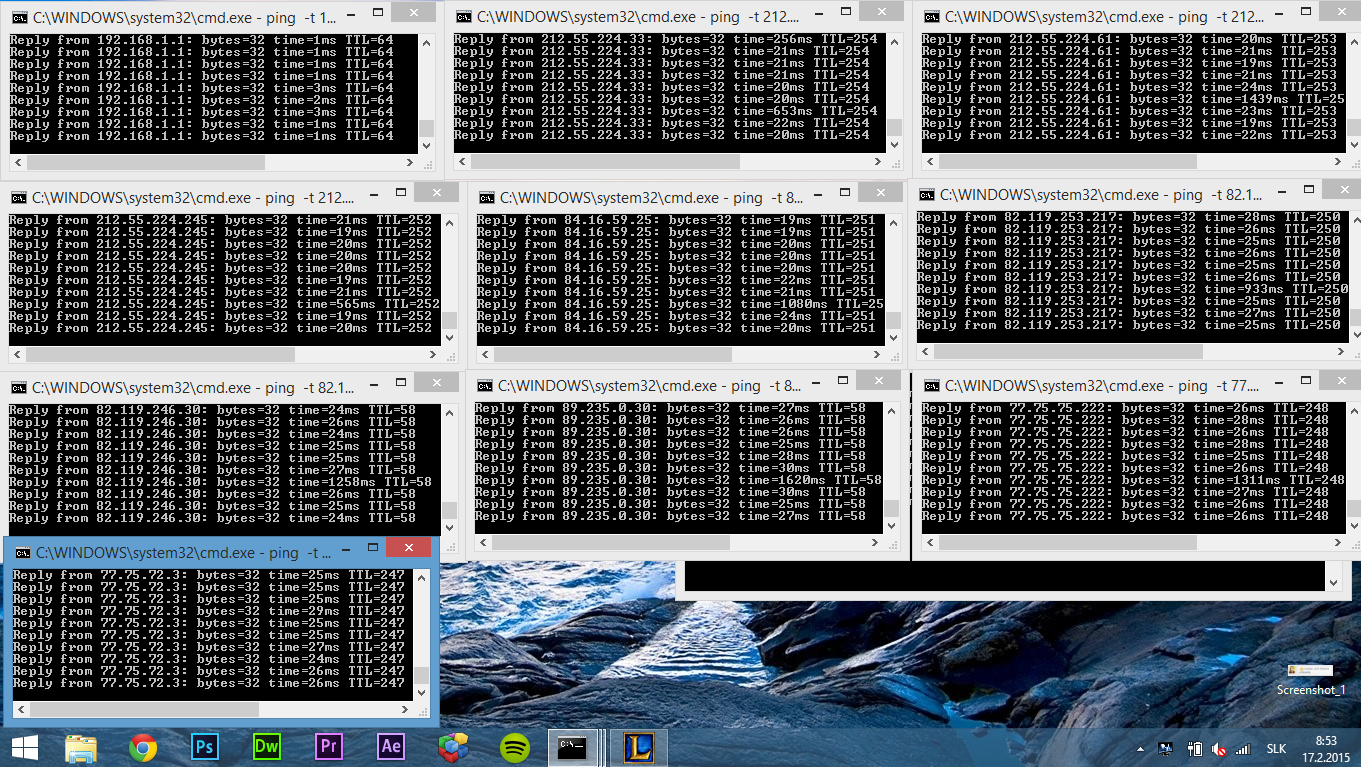Screen dimensions: 1361x767
Task: Open Dreamweaver from the taskbar
Action: pos(266,747)
